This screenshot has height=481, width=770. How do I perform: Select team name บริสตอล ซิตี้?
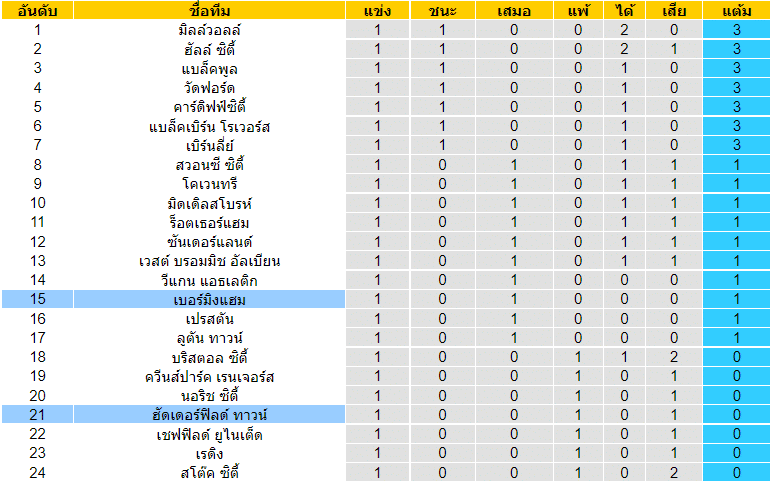(x=209, y=357)
